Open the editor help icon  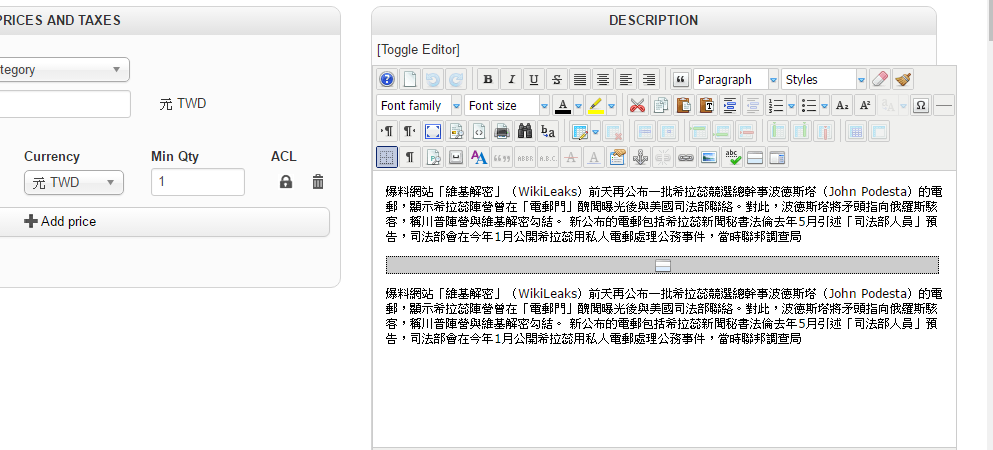coord(387,79)
